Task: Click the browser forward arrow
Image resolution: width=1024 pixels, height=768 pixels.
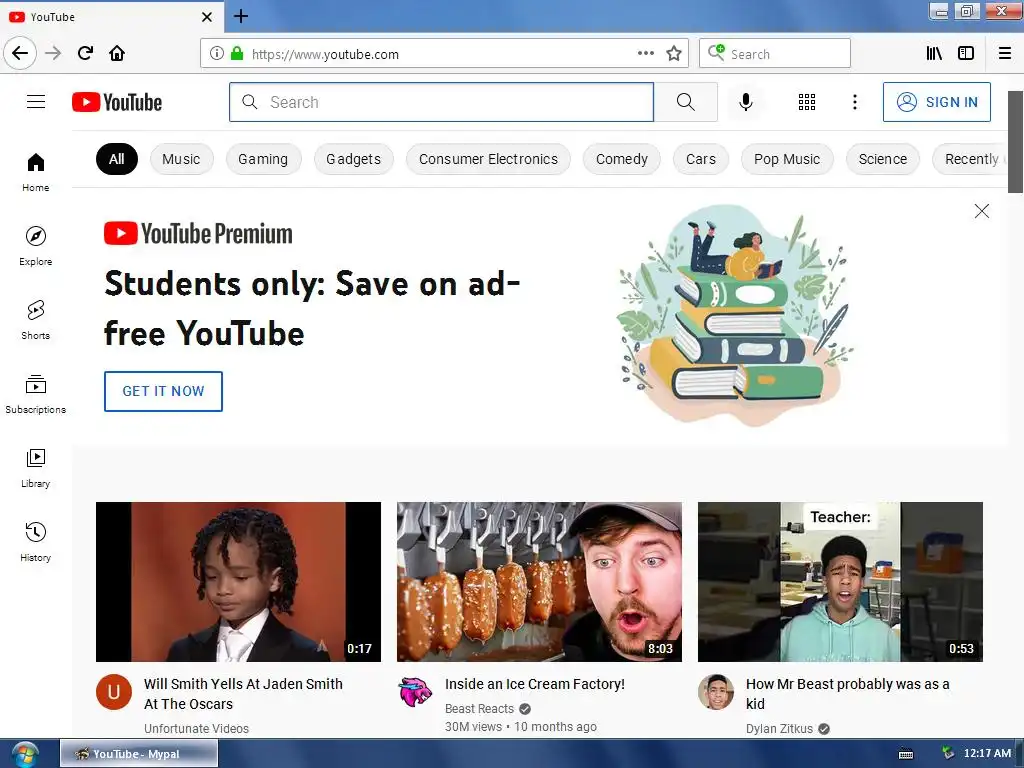Action: (x=53, y=53)
